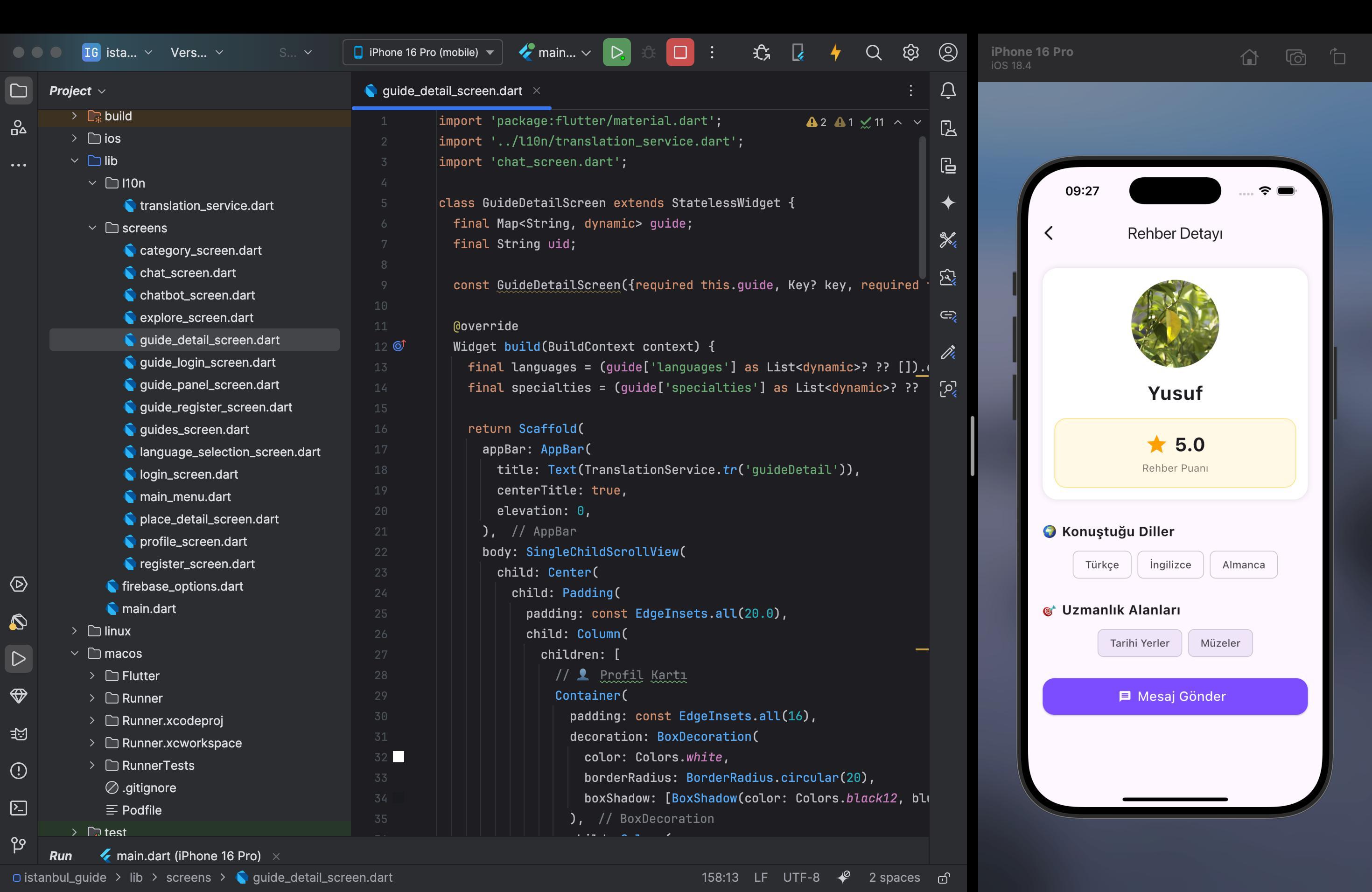Screen dimensions: 1372x892
Task: Close the guide_detail_screen.dart tab
Action: (x=536, y=91)
